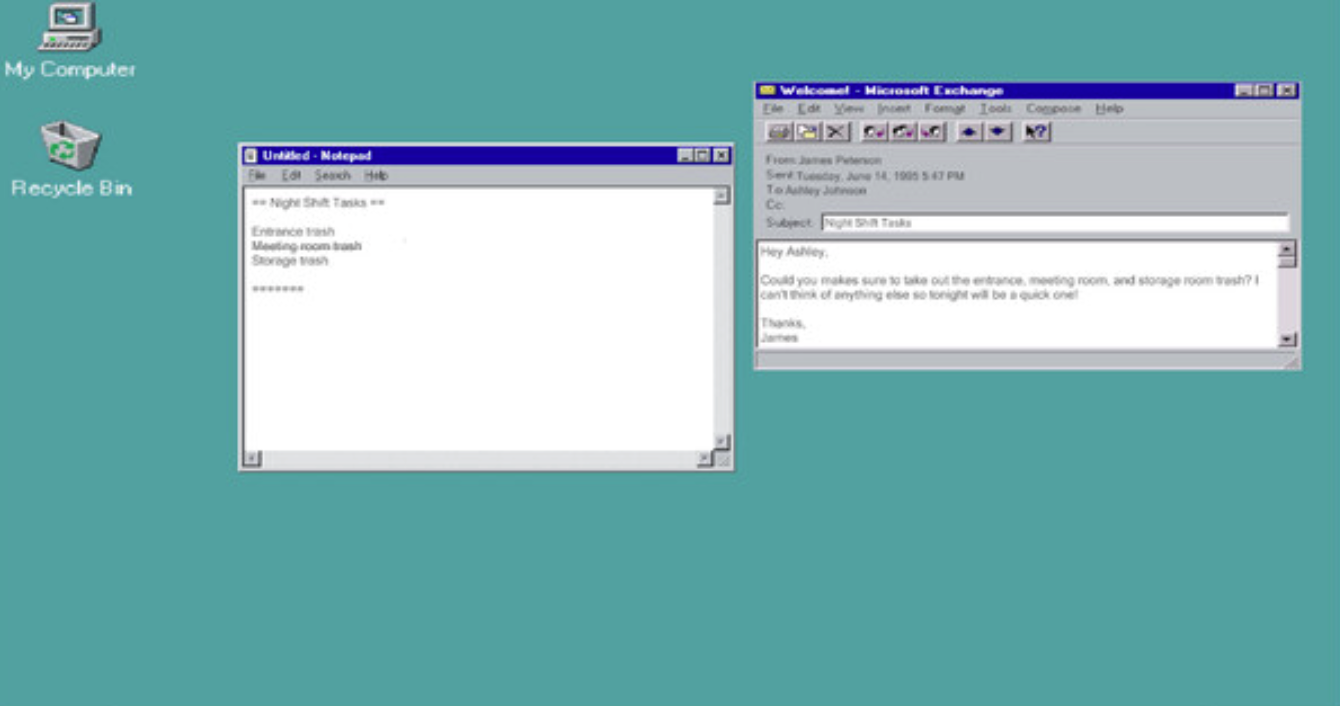Screen dimensions: 1340x706
Task: Go to next message with down arrow icon
Action: 998,132
